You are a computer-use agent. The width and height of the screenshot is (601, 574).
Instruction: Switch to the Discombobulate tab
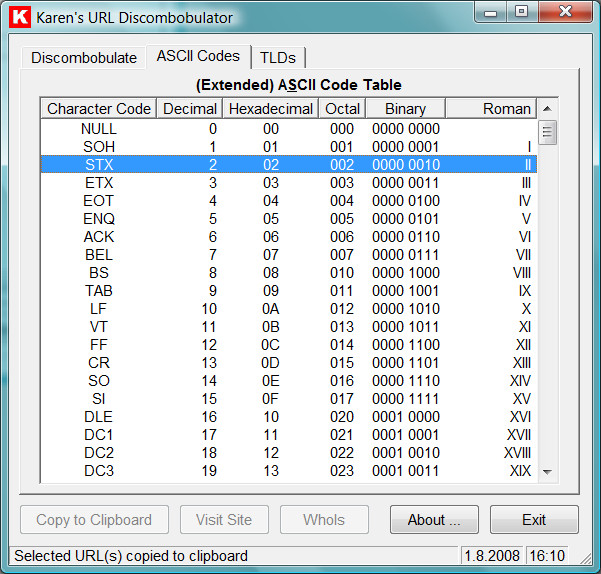[x=84, y=57]
